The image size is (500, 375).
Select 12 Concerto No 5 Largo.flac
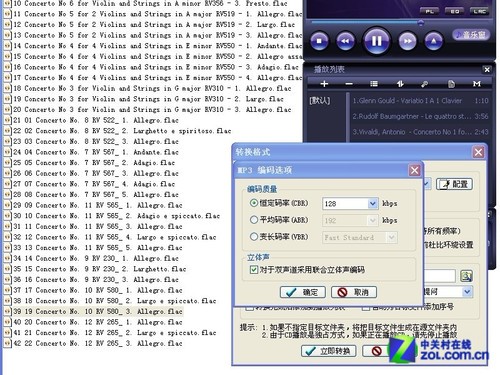pos(154,25)
